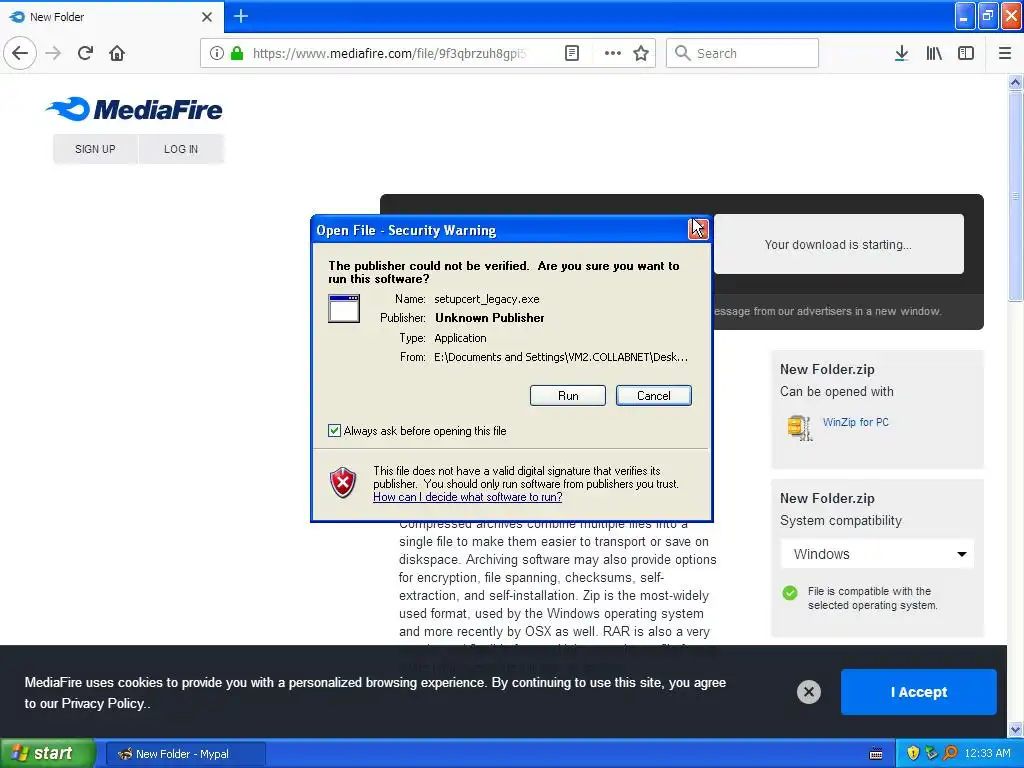Viewport: 1024px width, 768px height.
Task: Click the MediaFire logo
Action: tap(134, 109)
